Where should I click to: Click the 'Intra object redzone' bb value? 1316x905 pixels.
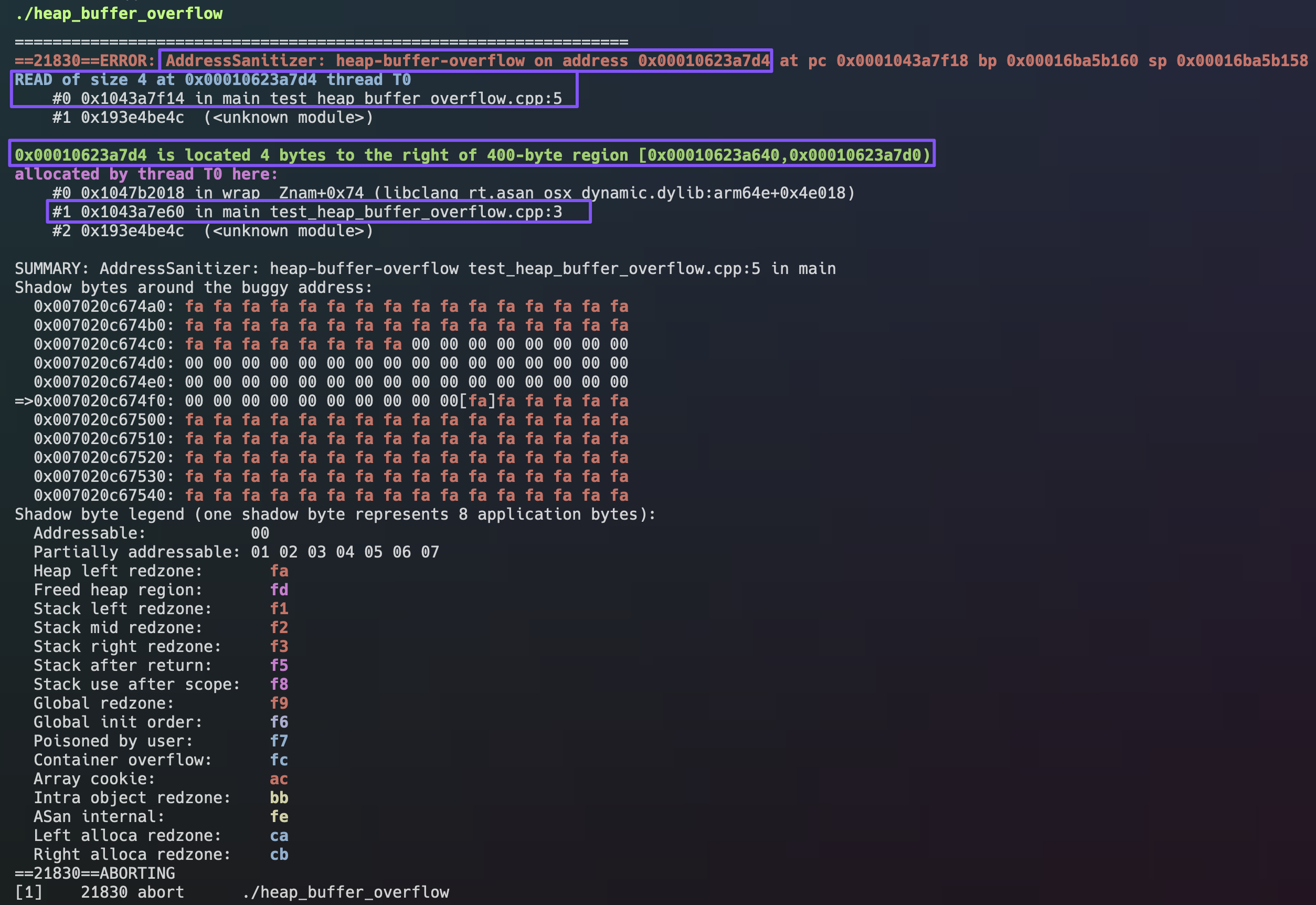(x=279, y=798)
